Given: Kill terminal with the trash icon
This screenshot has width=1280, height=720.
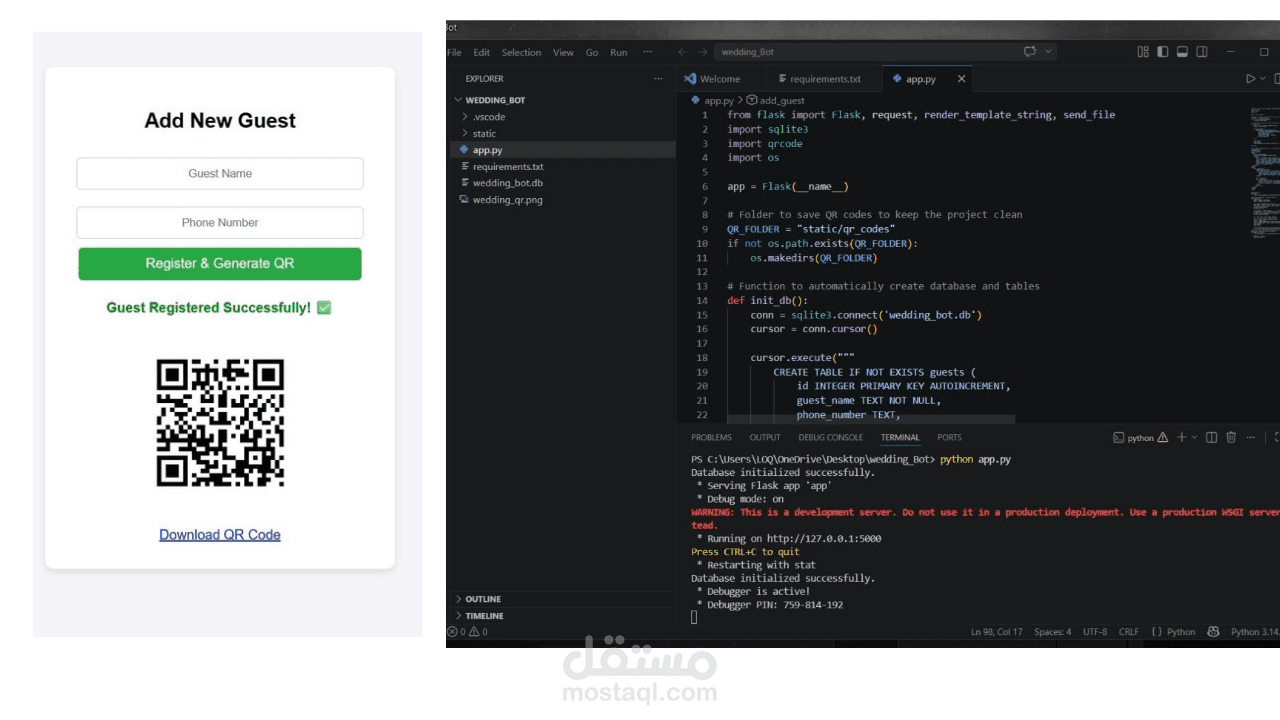Looking at the screenshot, I should click(1231, 437).
